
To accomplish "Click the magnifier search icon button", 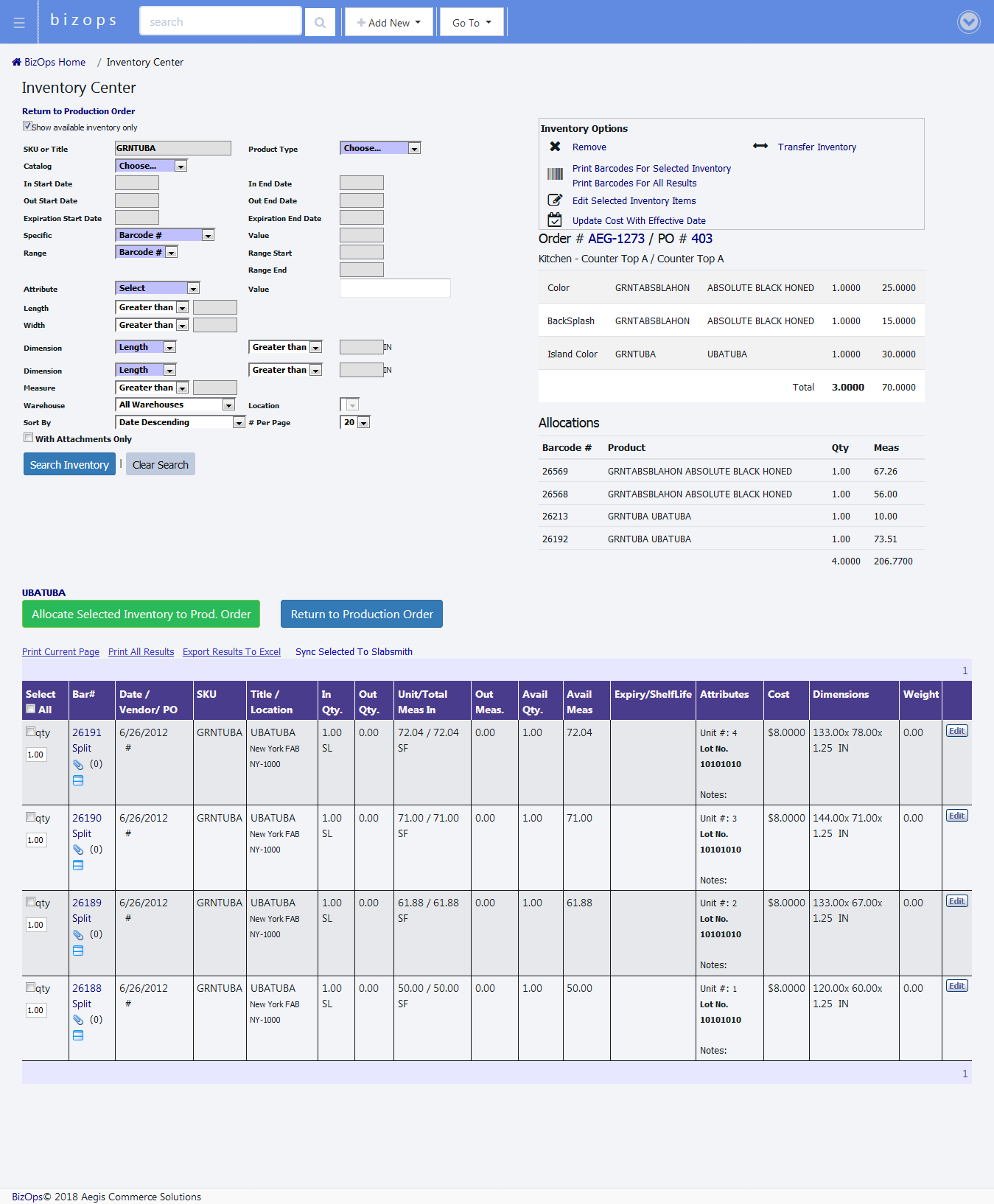I will [x=320, y=23].
